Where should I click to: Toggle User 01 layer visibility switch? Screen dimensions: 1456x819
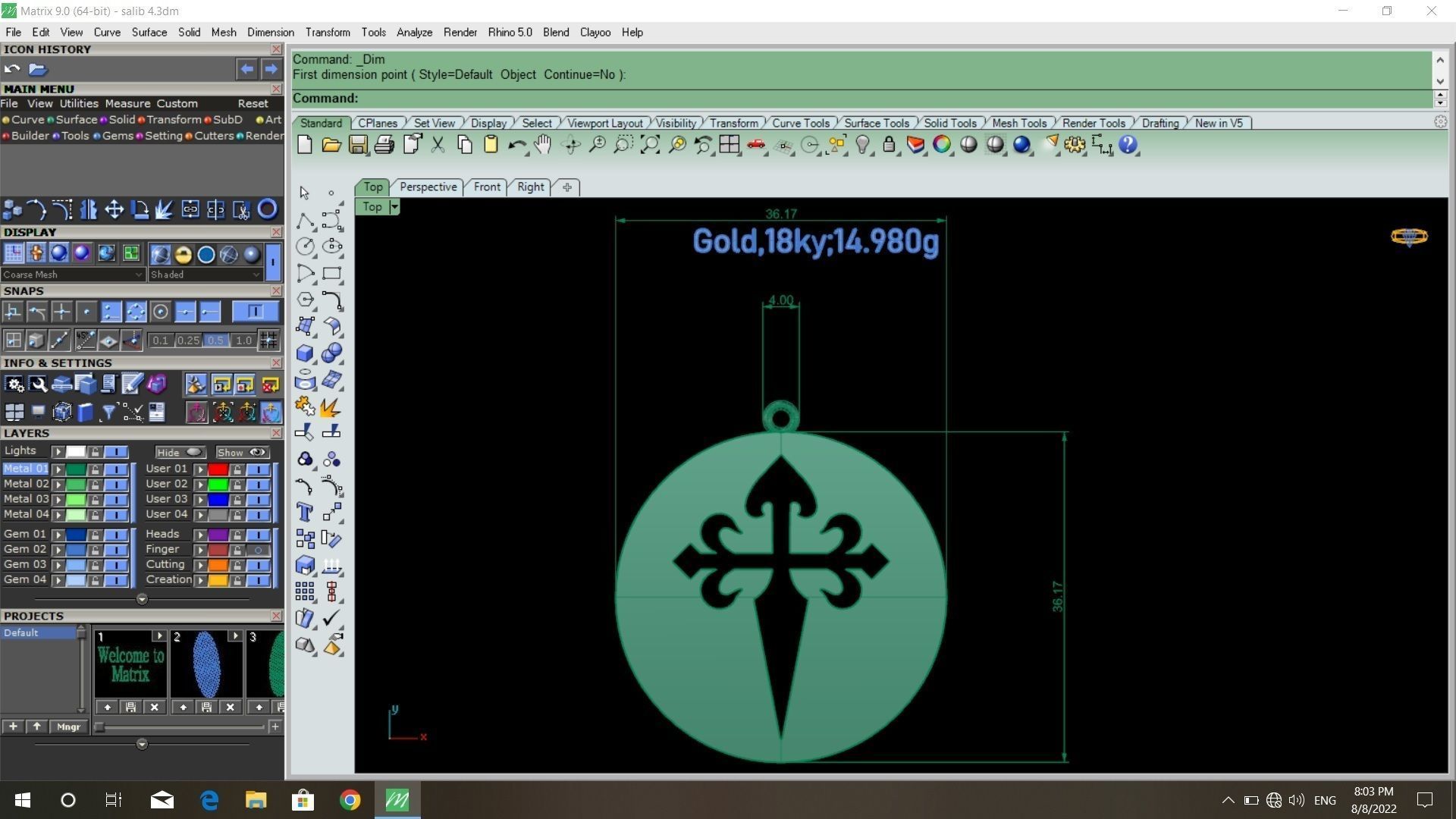point(259,469)
